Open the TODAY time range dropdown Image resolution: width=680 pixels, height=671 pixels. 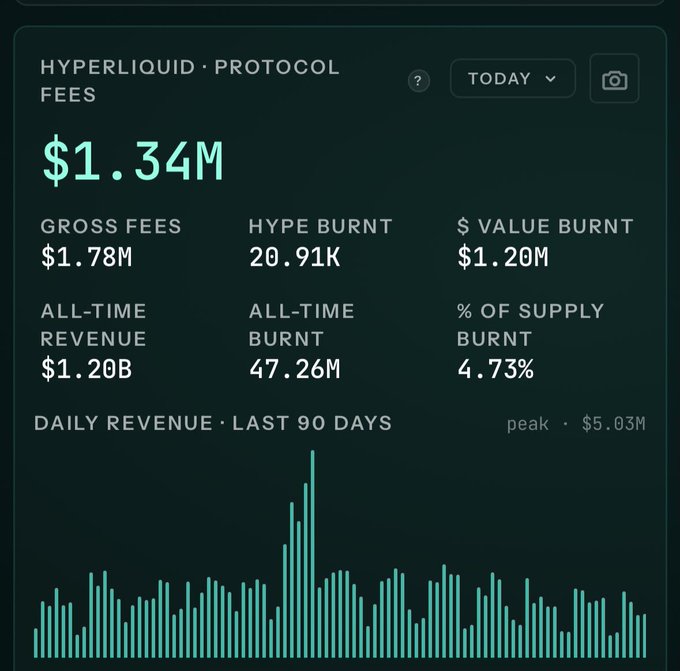pyautogui.click(x=513, y=79)
